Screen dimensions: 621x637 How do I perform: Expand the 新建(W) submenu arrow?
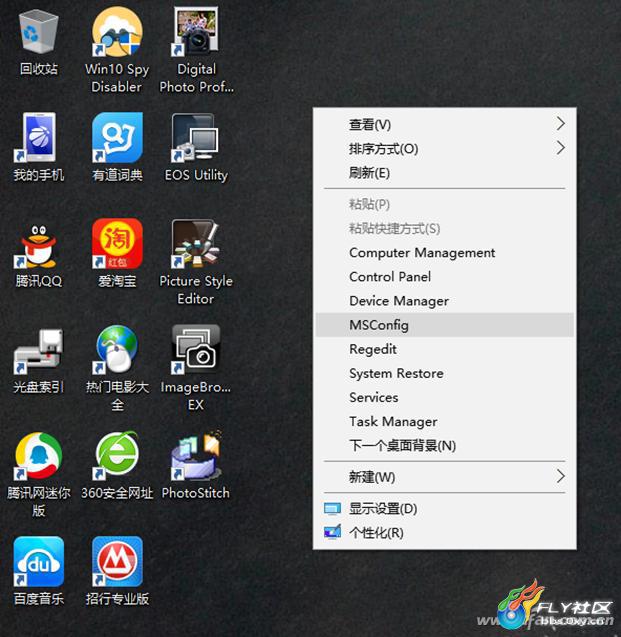tap(560, 476)
